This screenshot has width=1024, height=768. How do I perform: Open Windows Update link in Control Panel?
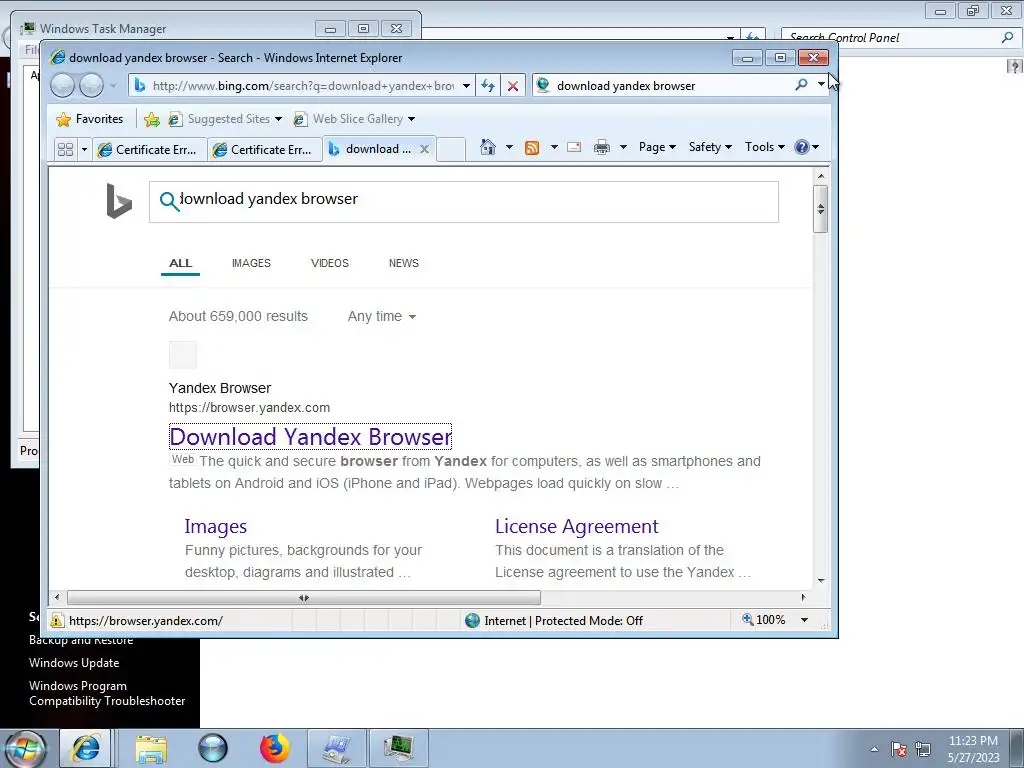tap(74, 663)
